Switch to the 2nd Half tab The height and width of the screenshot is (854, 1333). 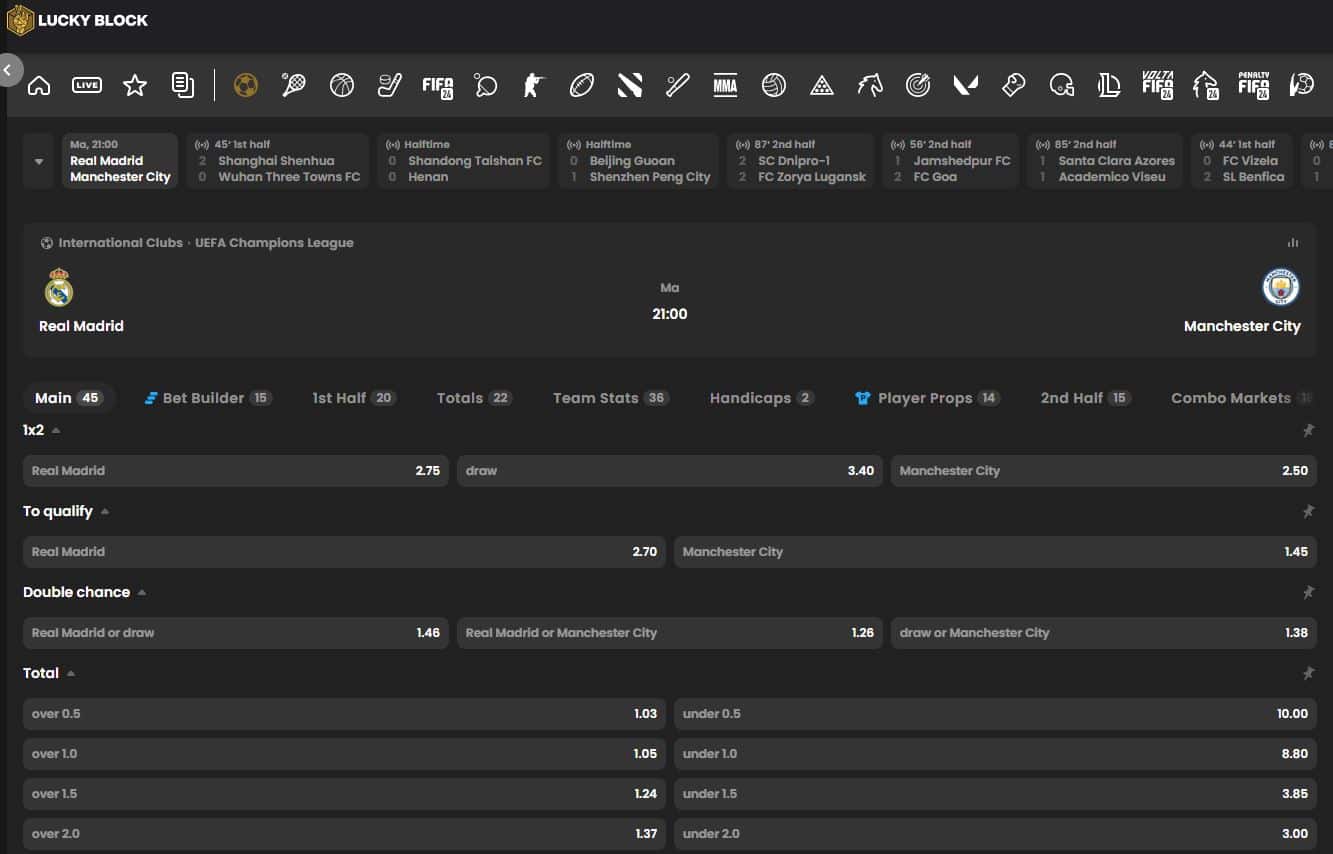1085,398
